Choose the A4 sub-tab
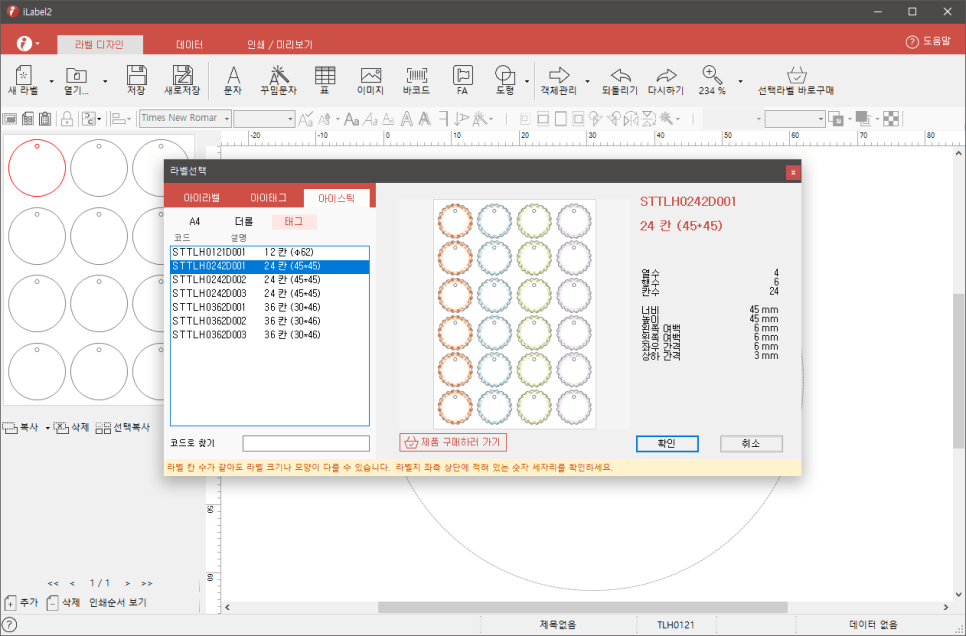Image resolution: width=966 pixels, height=636 pixels. coord(195,221)
